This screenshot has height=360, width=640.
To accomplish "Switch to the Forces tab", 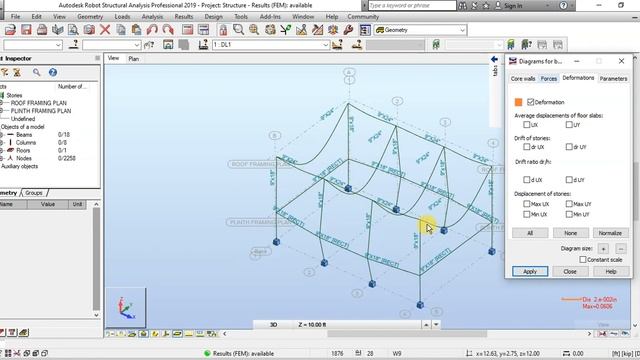I will 549,78.
